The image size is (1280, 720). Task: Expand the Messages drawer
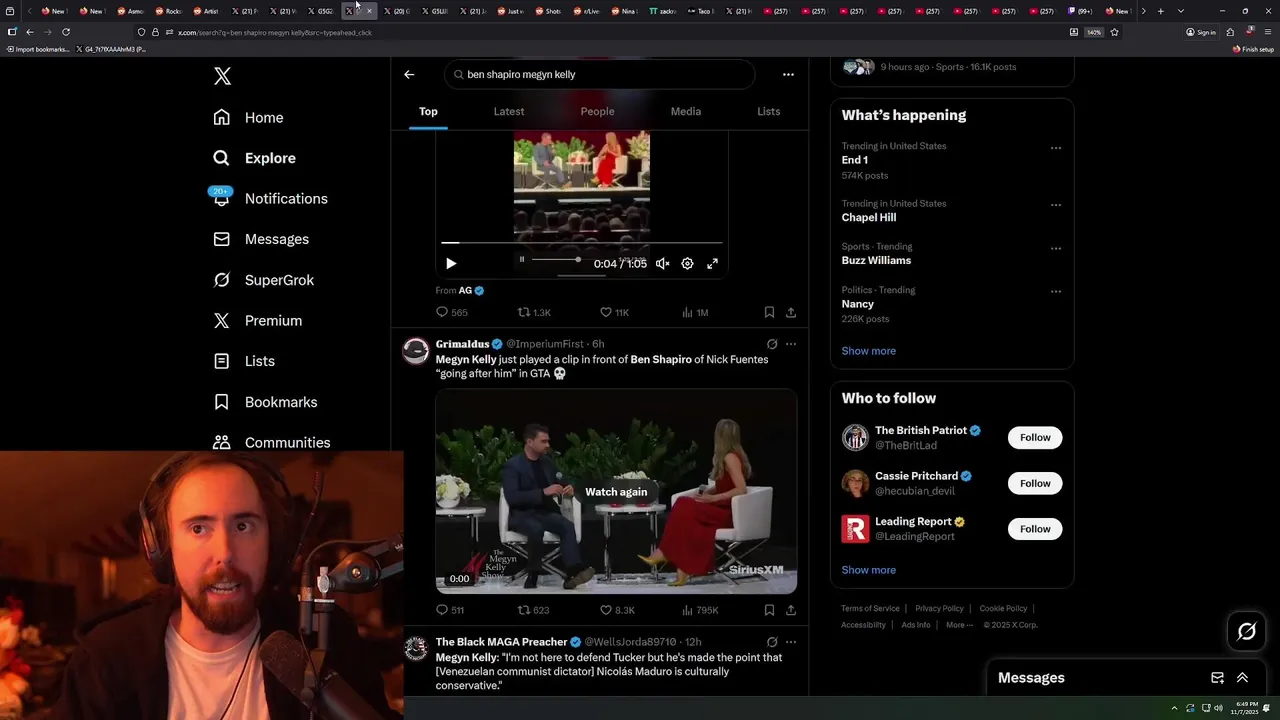click(x=1242, y=678)
